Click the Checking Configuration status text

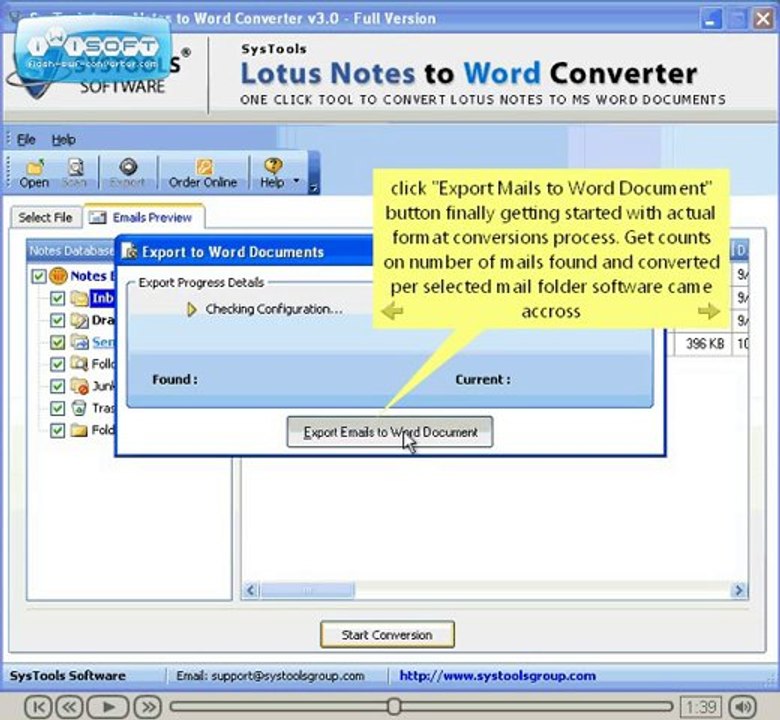[274, 309]
